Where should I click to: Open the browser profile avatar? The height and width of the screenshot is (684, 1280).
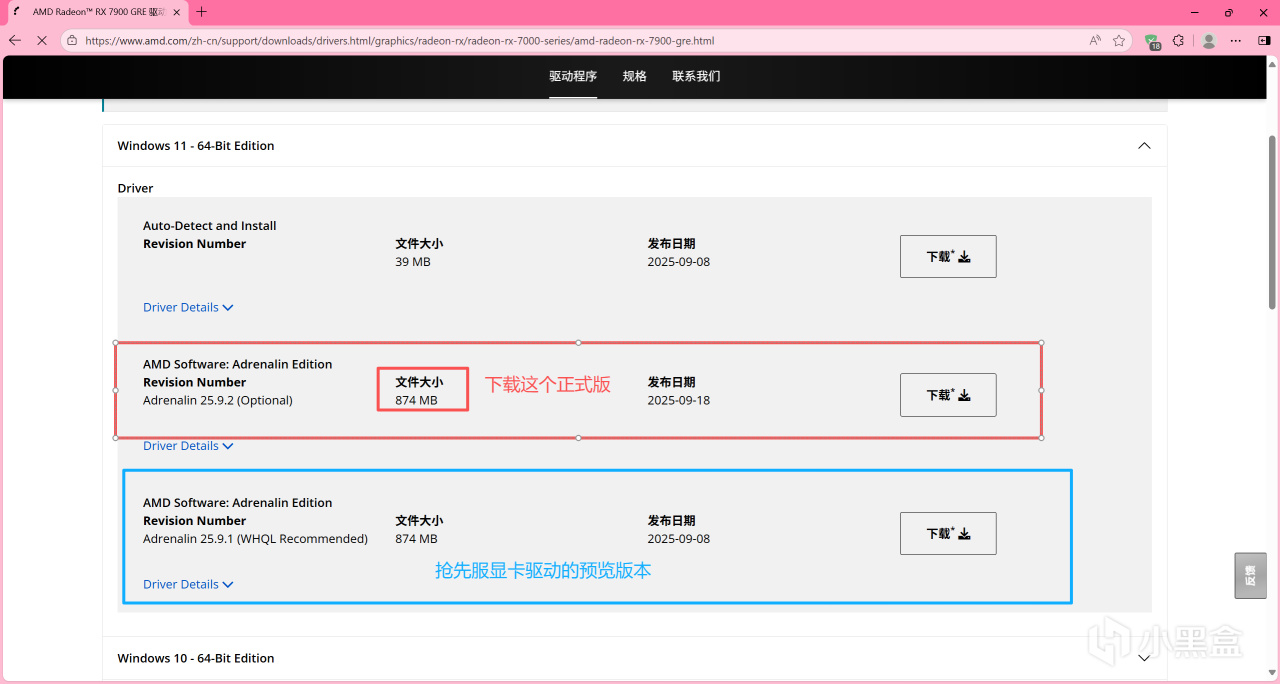click(x=1209, y=41)
